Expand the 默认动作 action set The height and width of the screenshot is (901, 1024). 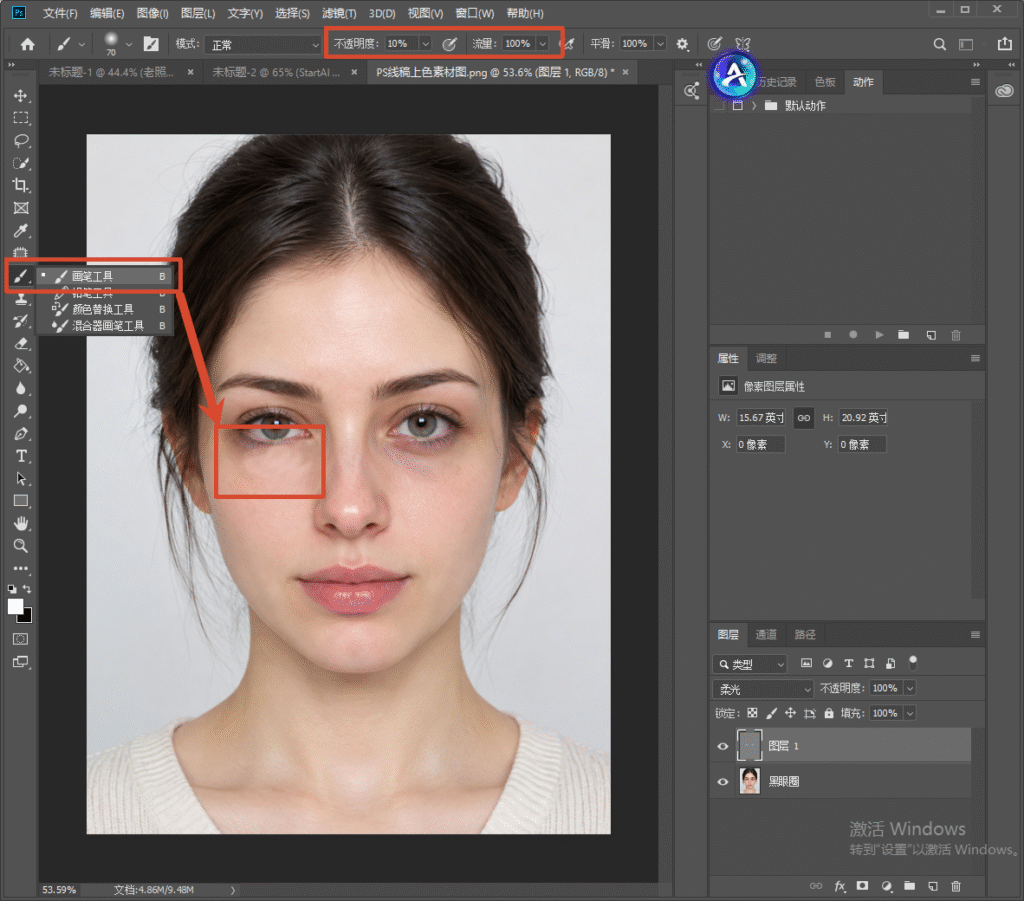(754, 106)
